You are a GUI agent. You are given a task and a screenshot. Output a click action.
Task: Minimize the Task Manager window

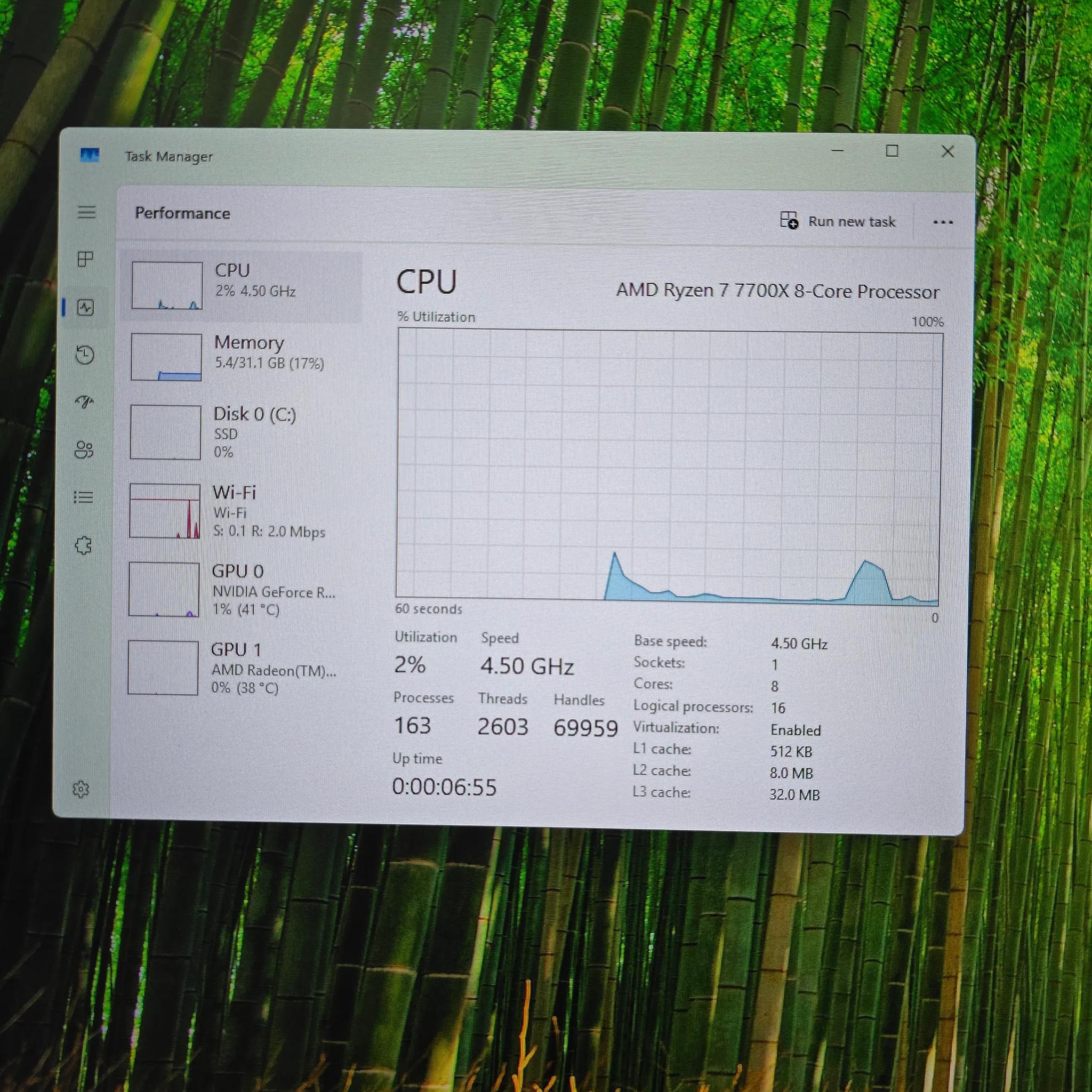pos(838,151)
